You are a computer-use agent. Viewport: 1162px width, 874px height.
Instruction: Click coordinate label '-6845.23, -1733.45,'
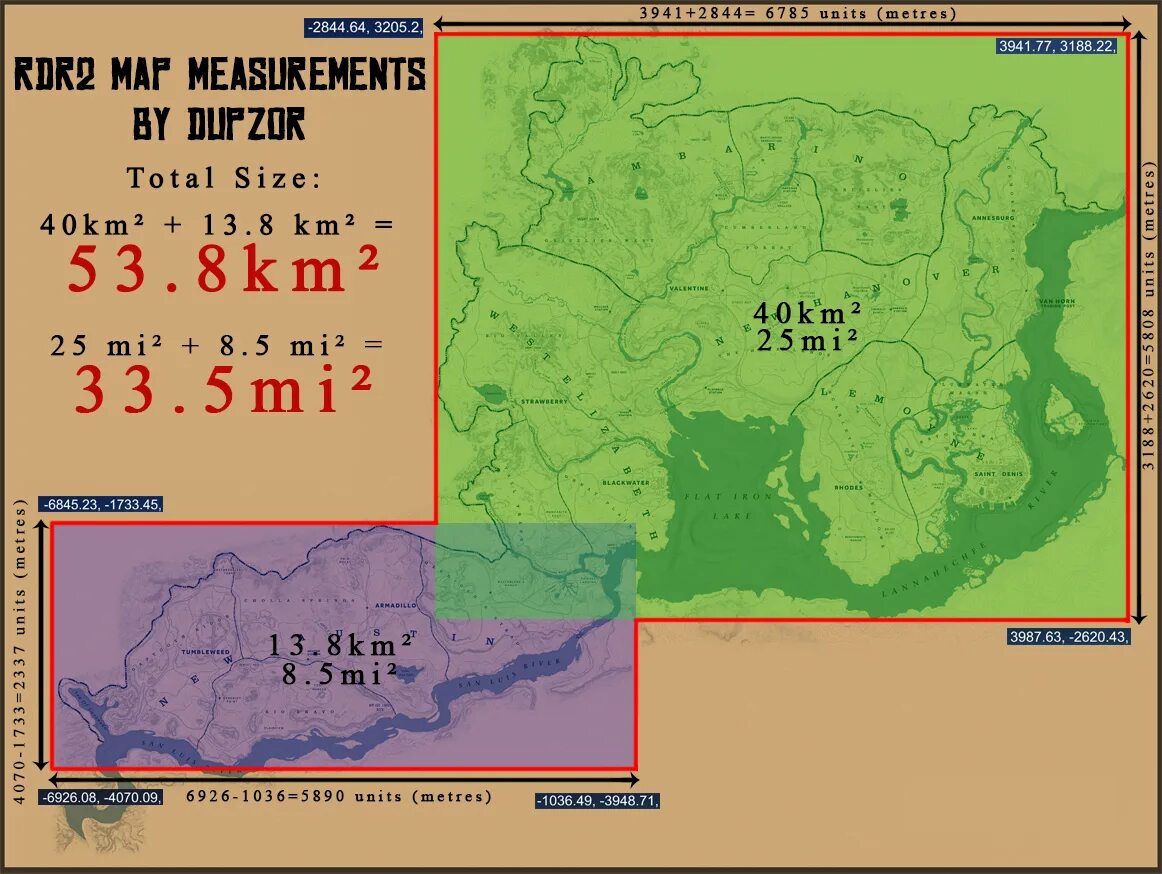coord(100,504)
